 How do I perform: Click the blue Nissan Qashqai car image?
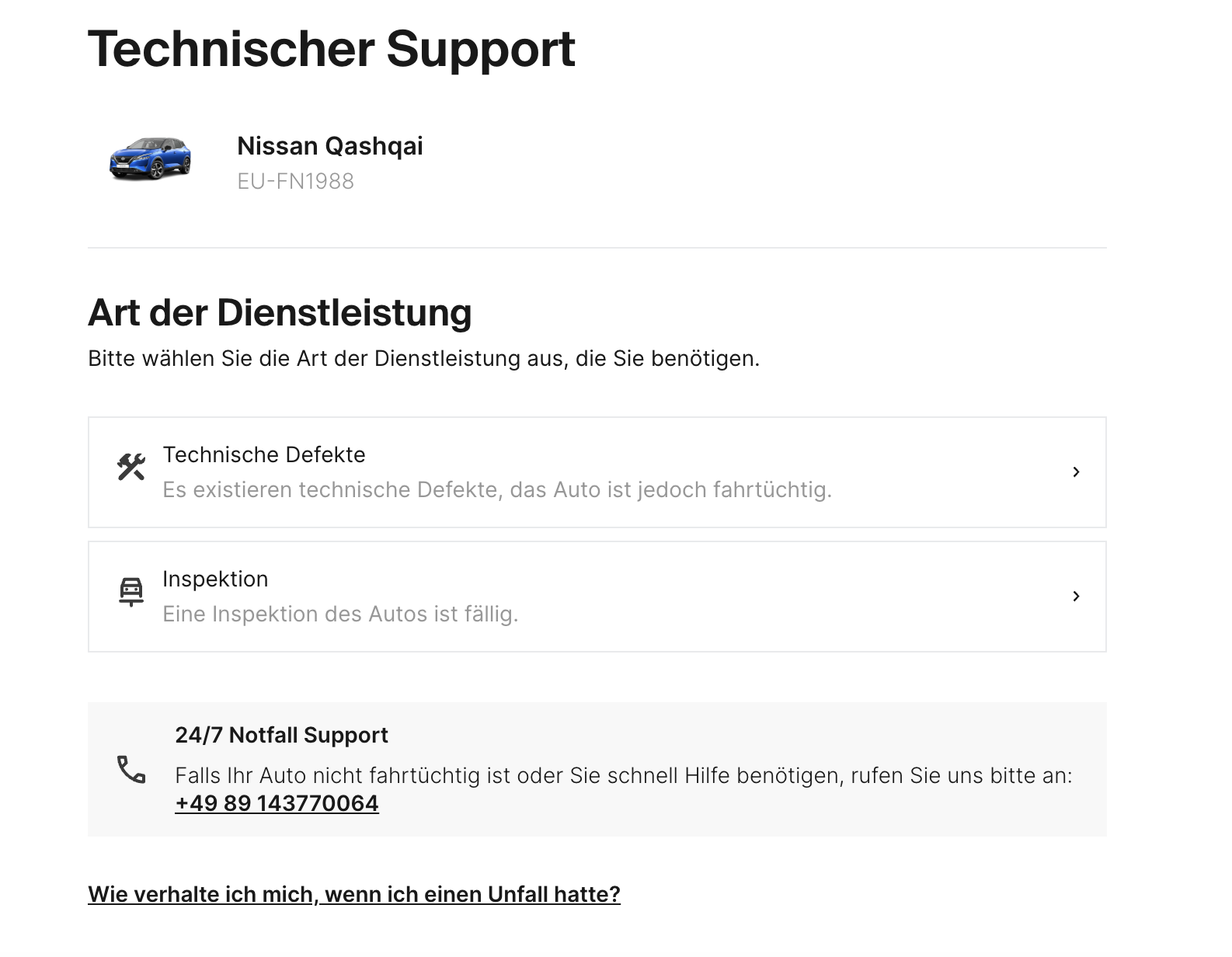click(150, 159)
